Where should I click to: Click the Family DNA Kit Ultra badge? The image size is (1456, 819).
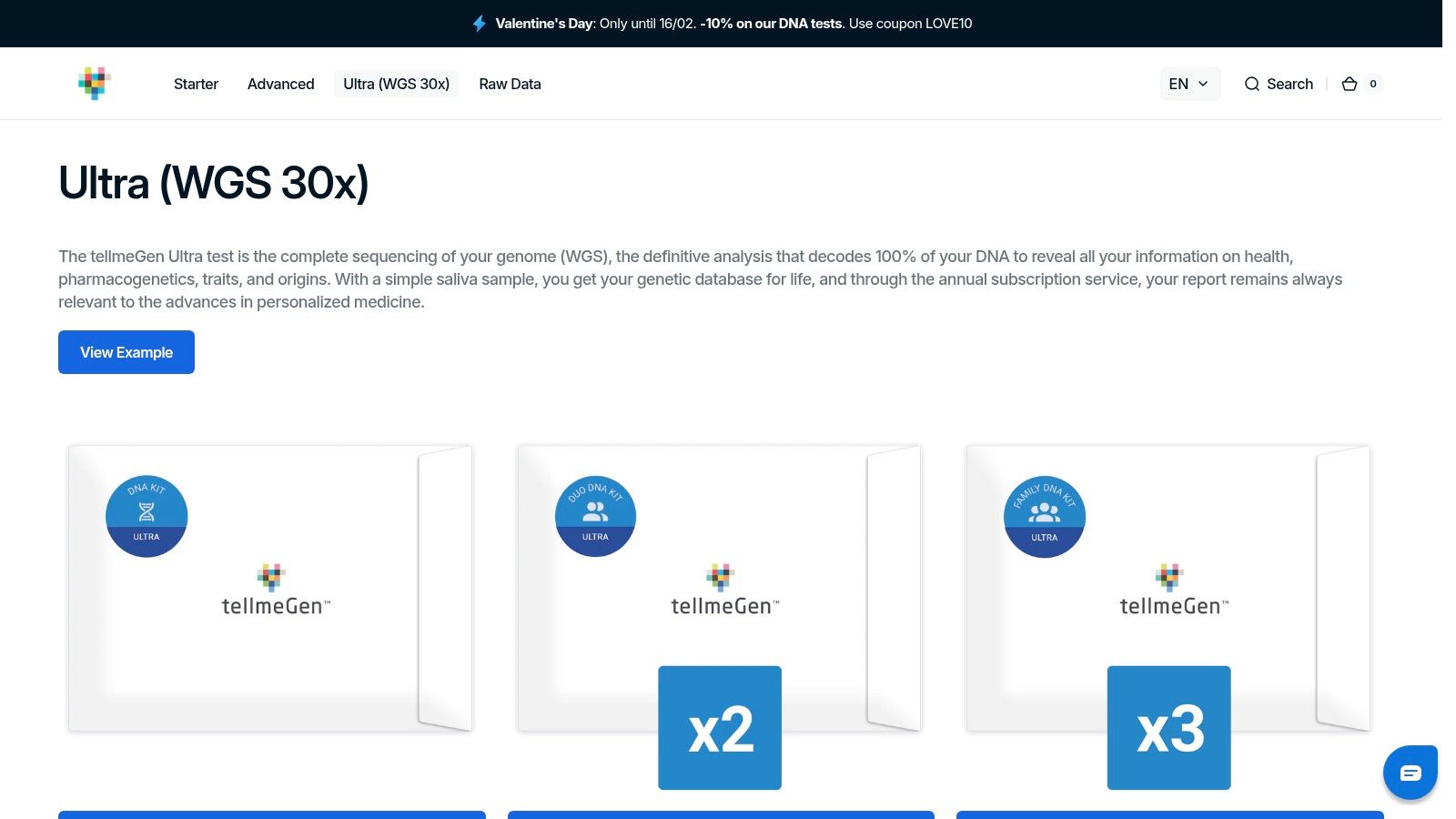[x=1044, y=516]
